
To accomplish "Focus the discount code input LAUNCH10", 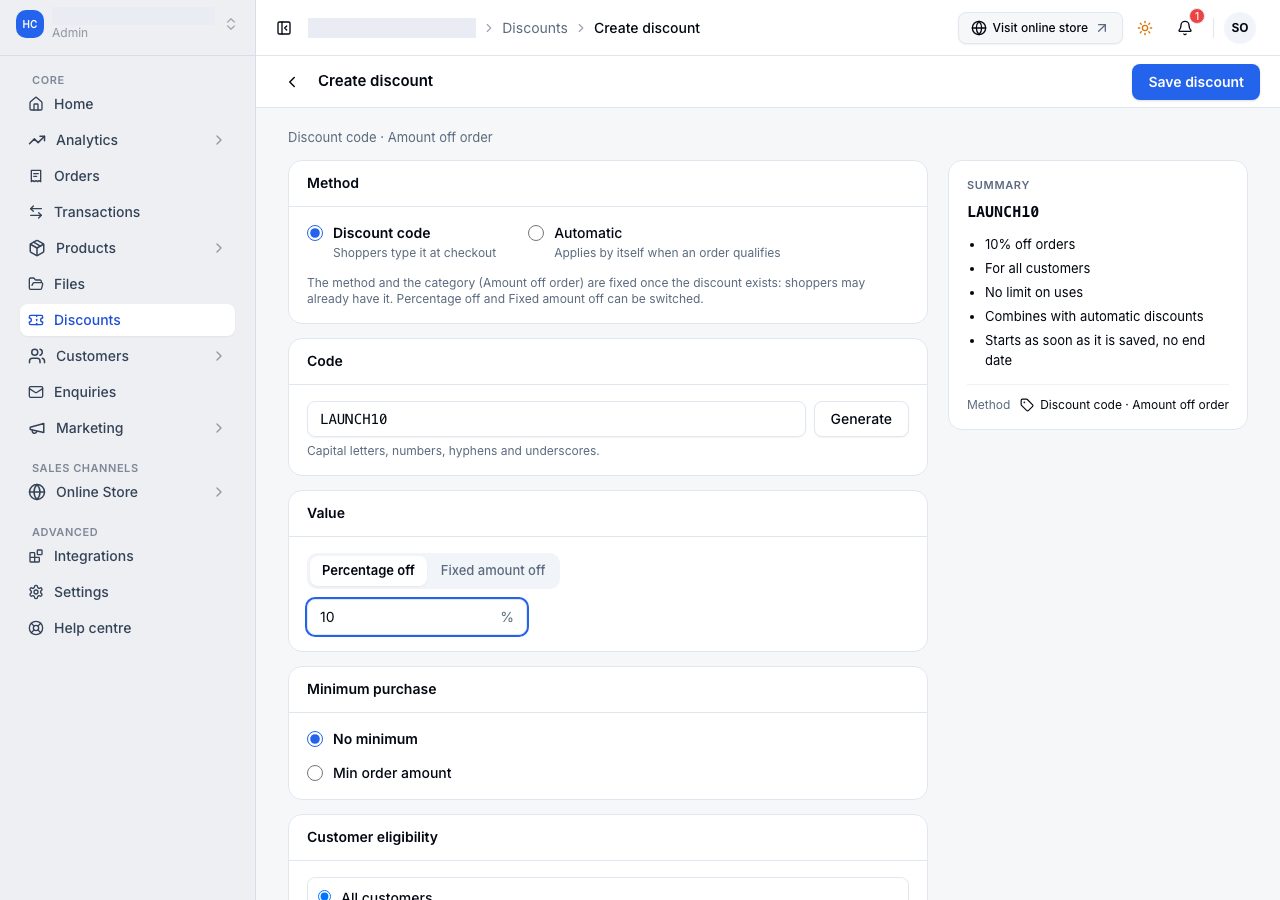I will [x=556, y=419].
